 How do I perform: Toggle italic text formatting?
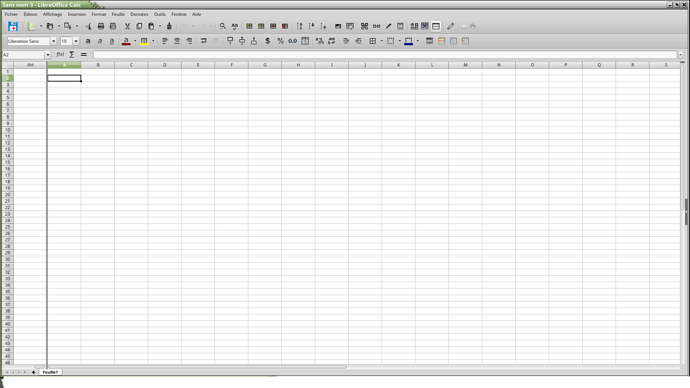tap(100, 41)
